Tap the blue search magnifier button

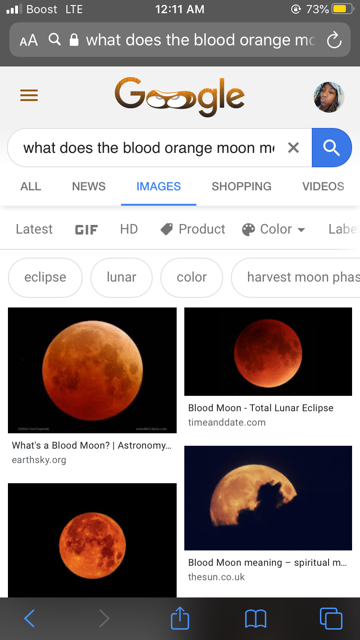[331, 148]
